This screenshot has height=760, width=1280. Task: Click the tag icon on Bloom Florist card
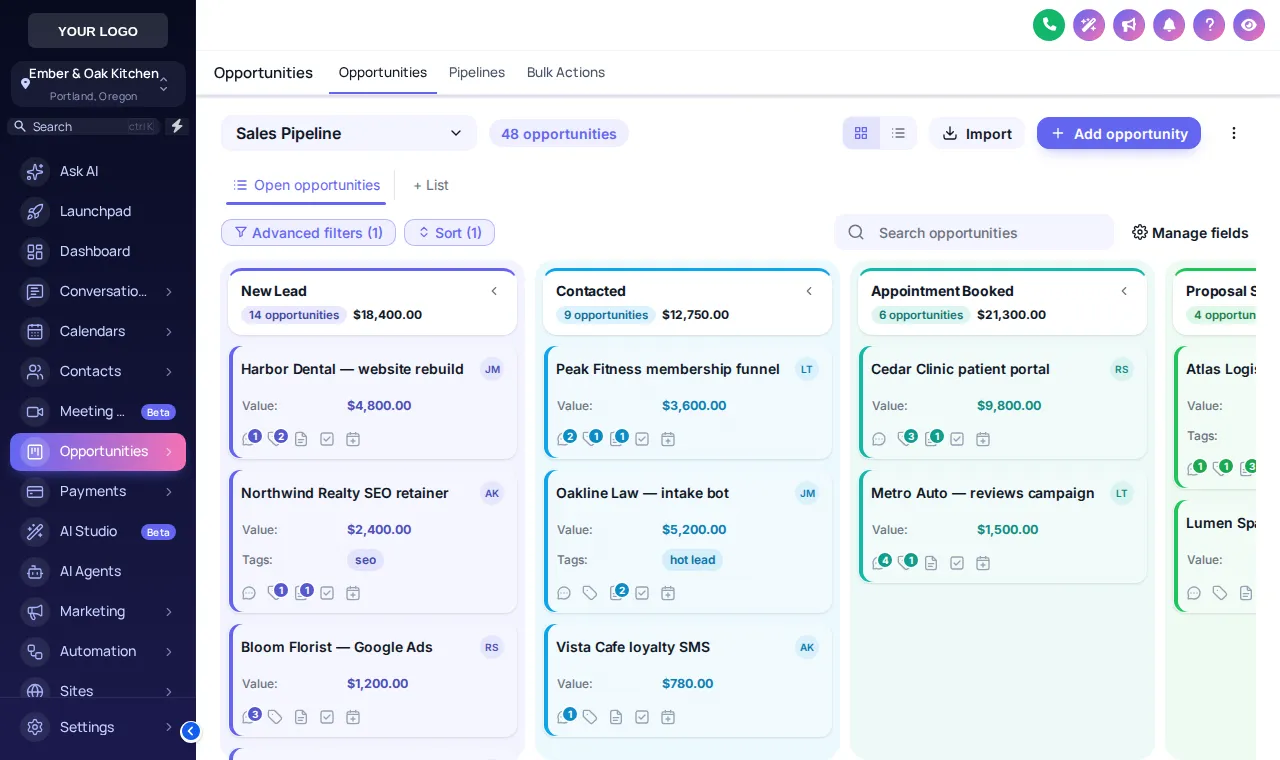coord(275,717)
